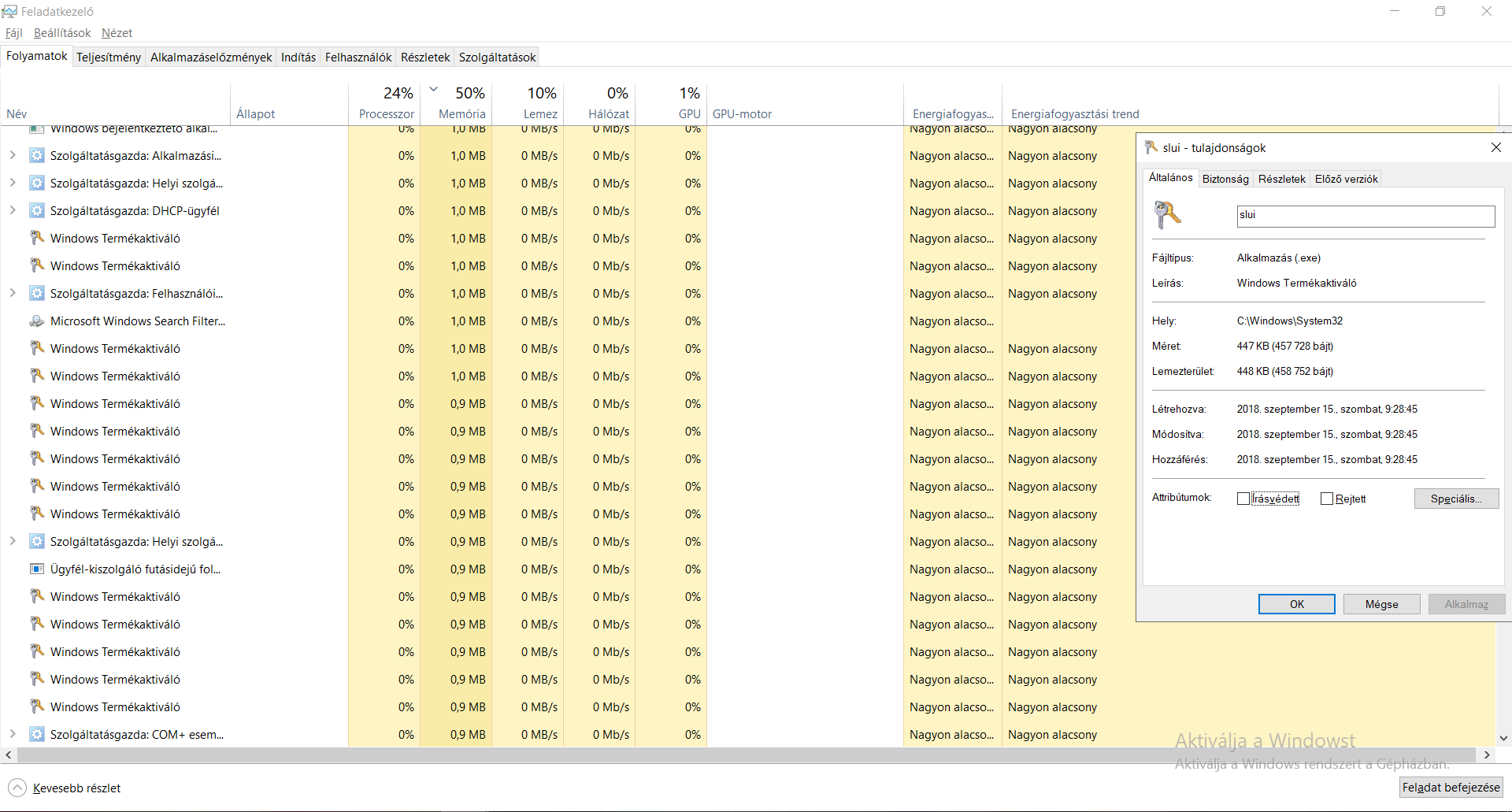Click sort arrow above Memória column
This screenshot has width=1512, height=812.
pos(433,89)
